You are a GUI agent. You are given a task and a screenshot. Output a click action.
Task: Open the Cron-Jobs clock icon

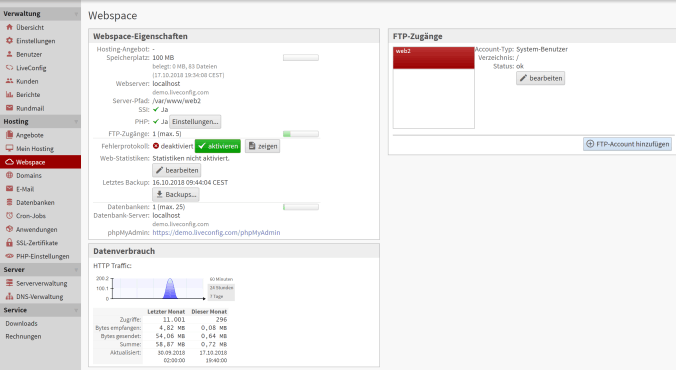(9, 216)
